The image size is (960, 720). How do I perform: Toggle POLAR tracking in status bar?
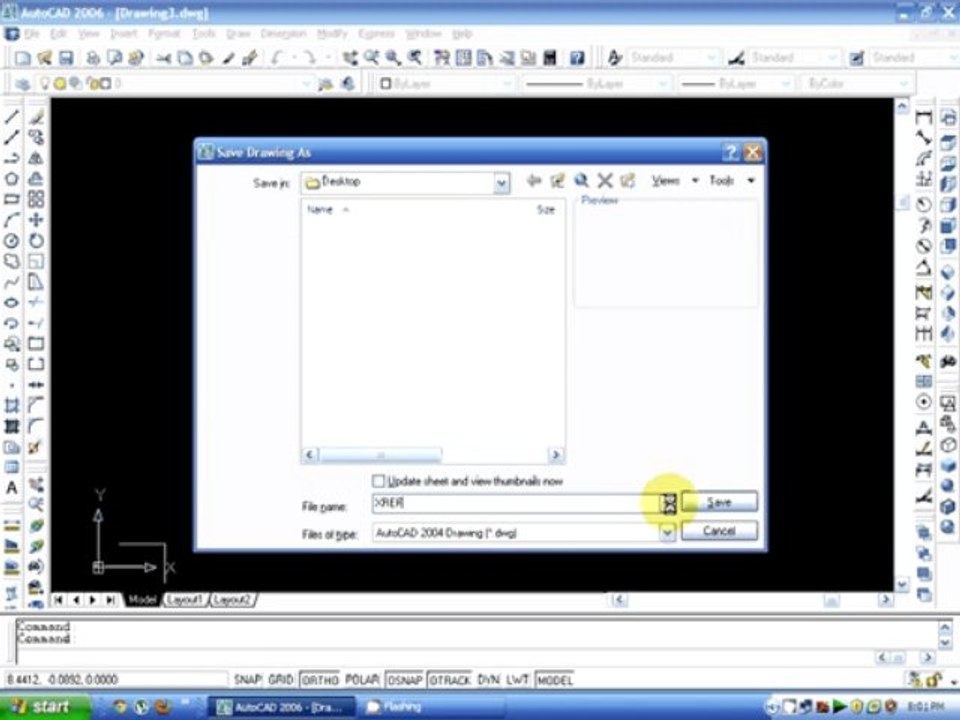(361, 680)
